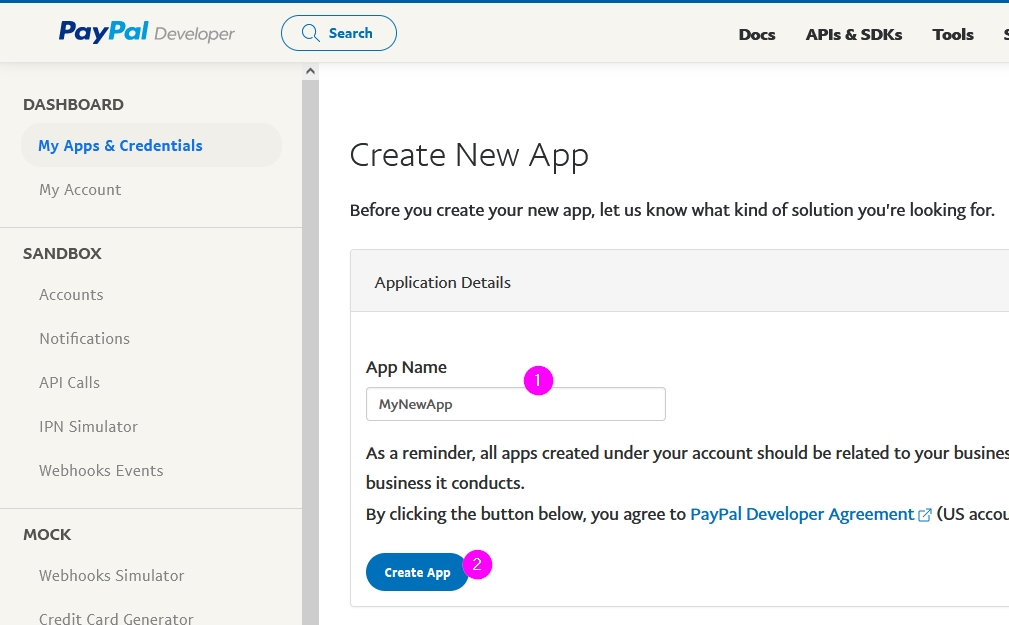
Task: Open the Tools menu
Action: pos(953,35)
